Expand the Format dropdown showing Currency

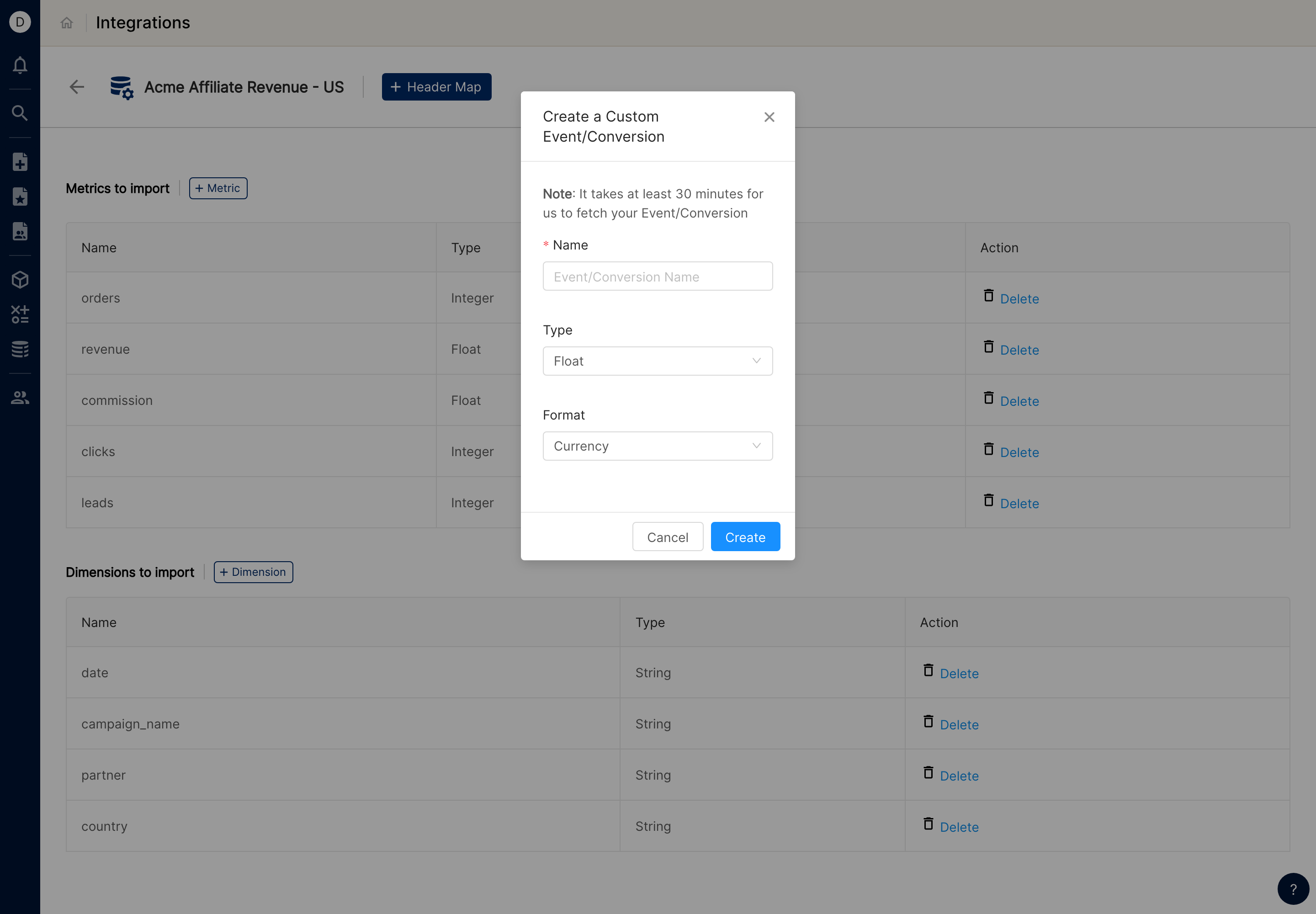658,446
